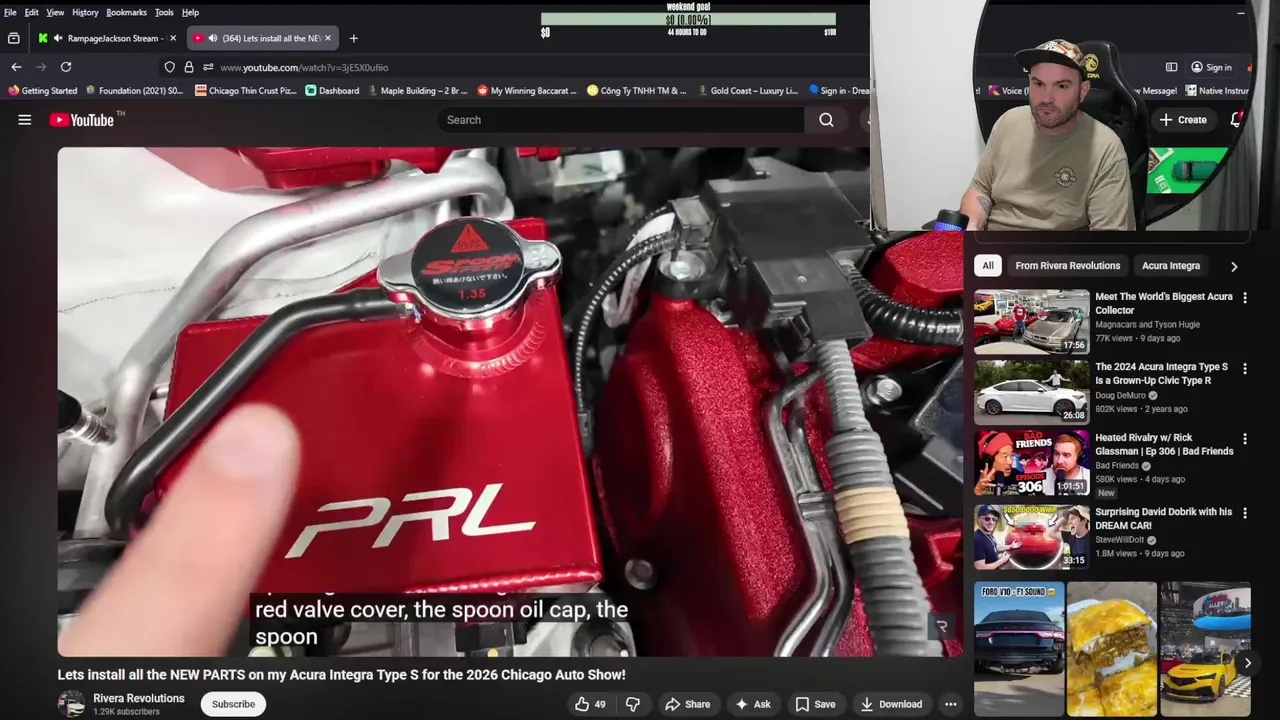Screen dimensions: 1280x720
Task: Open the Rivera Revolutions channel avatar
Action: coord(71,704)
